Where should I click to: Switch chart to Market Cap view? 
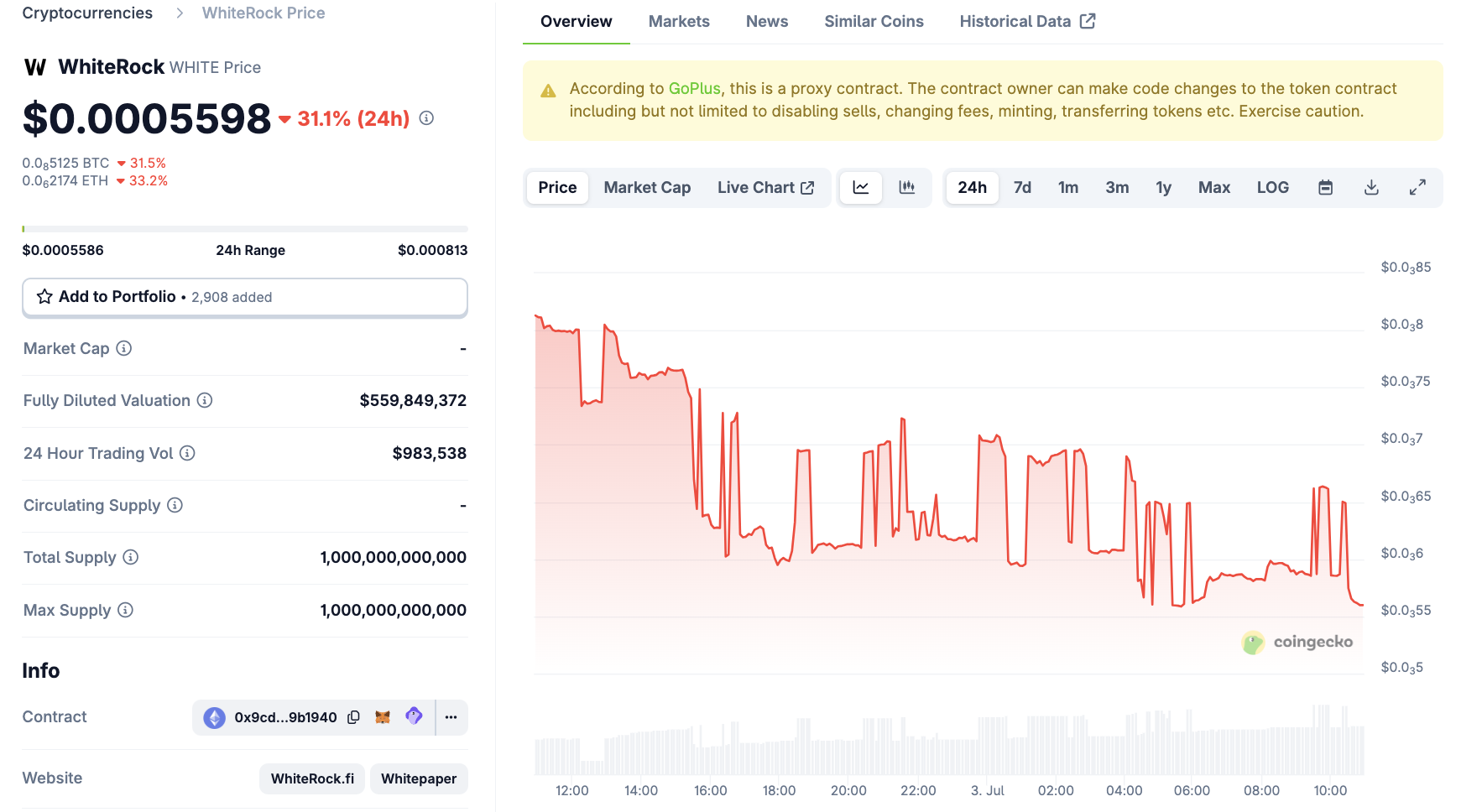tap(647, 188)
